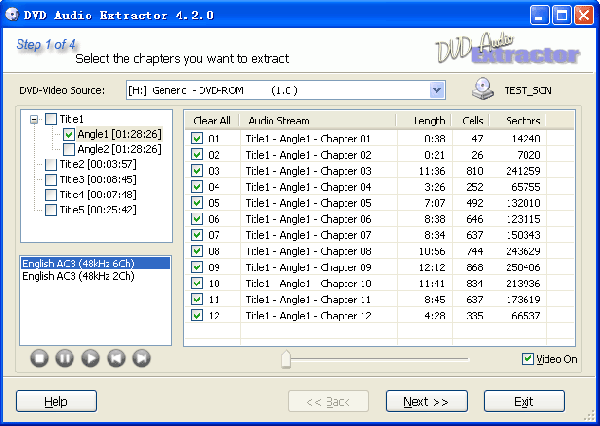Click the Title5 [00:25:42] tree label

pyautogui.click(x=98, y=210)
